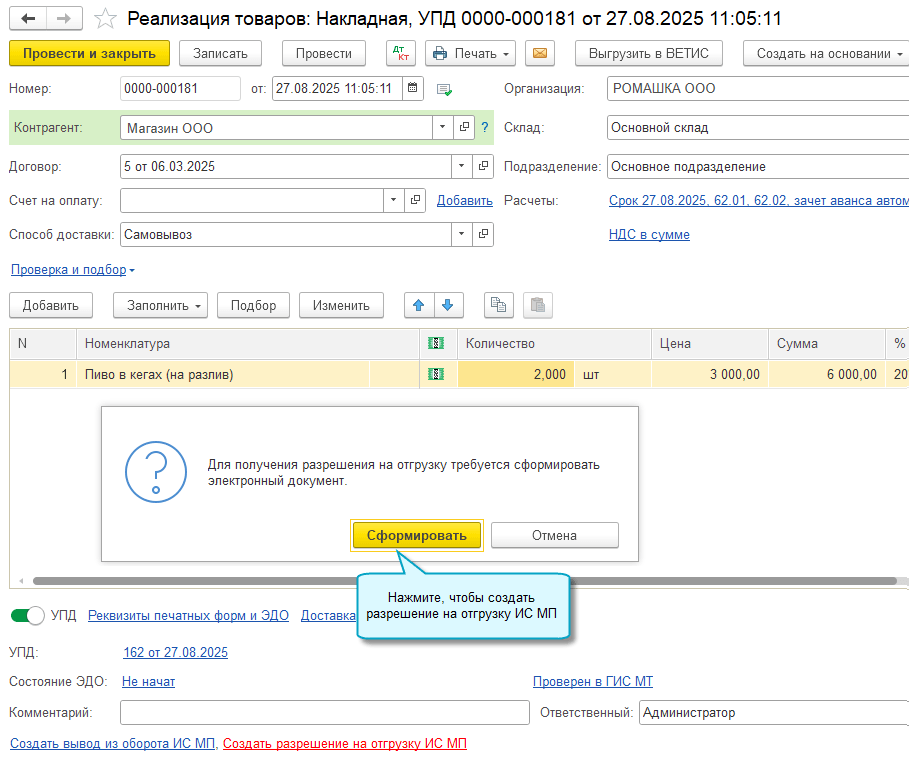Expand the Договор dropdown list
909x764 pixels.
click(461, 166)
